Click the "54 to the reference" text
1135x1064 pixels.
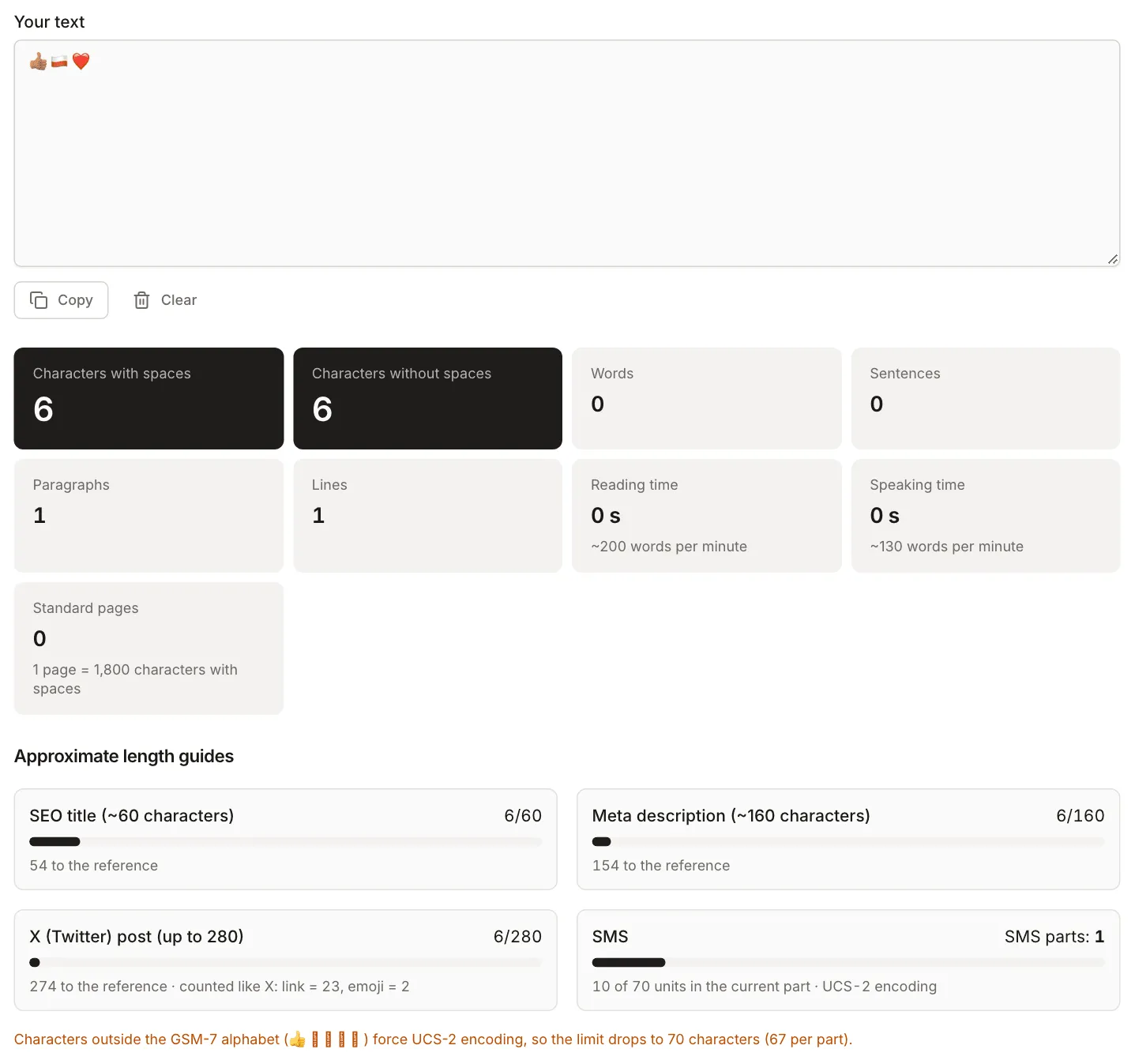[94, 866]
